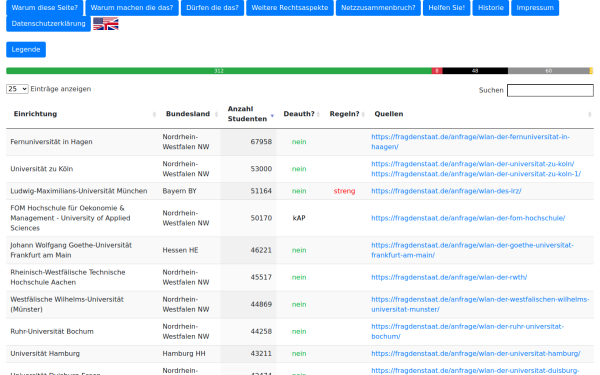This screenshot has width=600, height=375.
Task: Open the 'Dürfen die das?' page
Action: [x=212, y=8]
